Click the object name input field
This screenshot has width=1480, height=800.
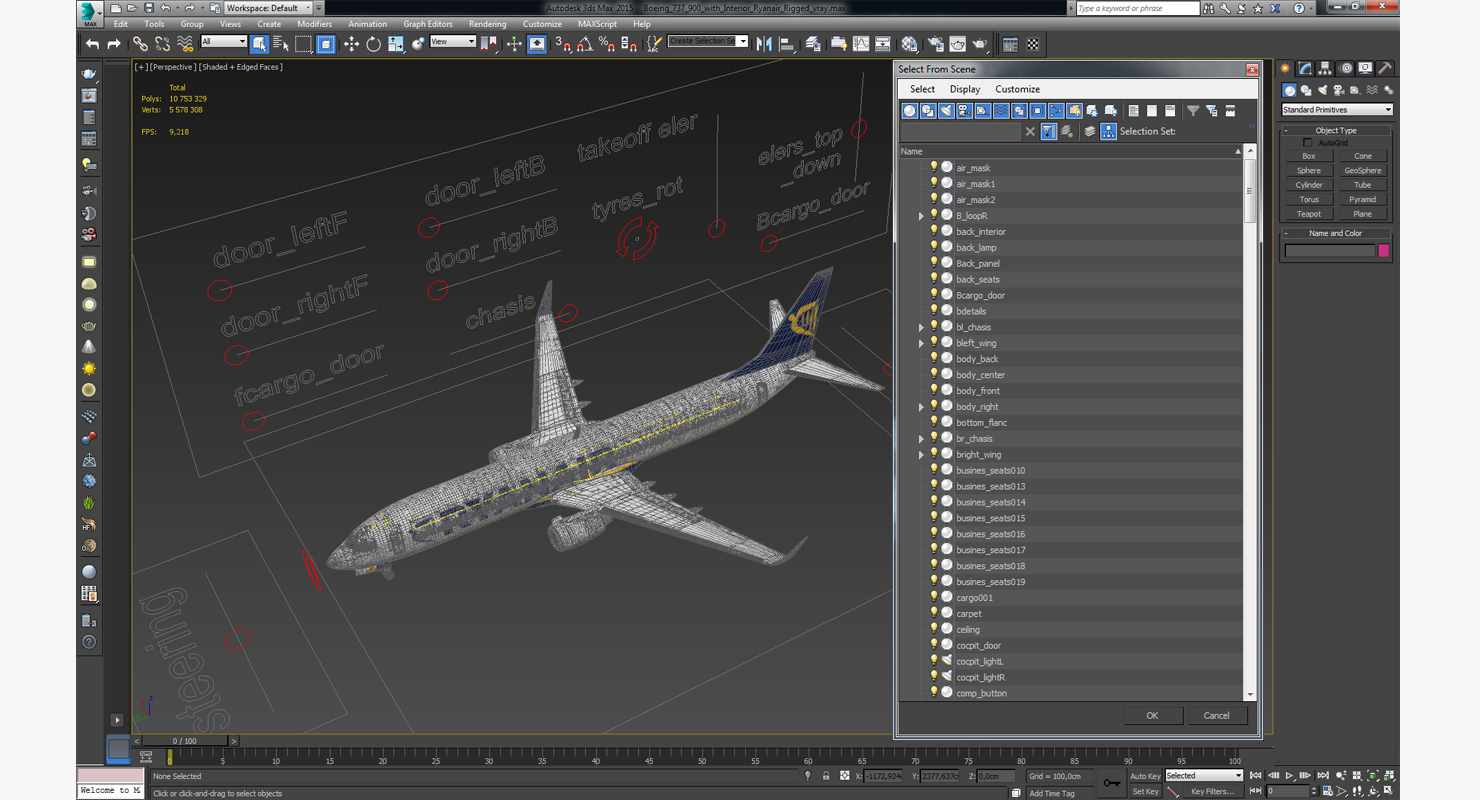(1330, 251)
